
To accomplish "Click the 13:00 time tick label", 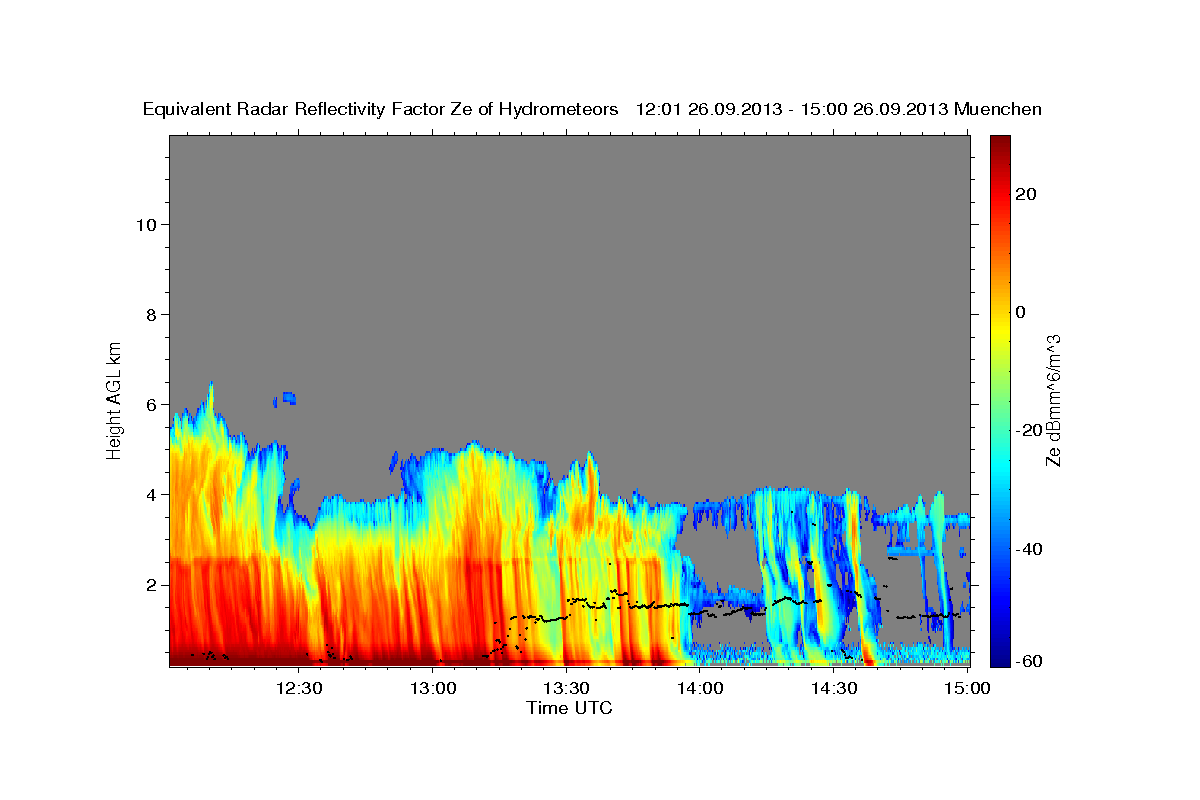I will (433, 688).
